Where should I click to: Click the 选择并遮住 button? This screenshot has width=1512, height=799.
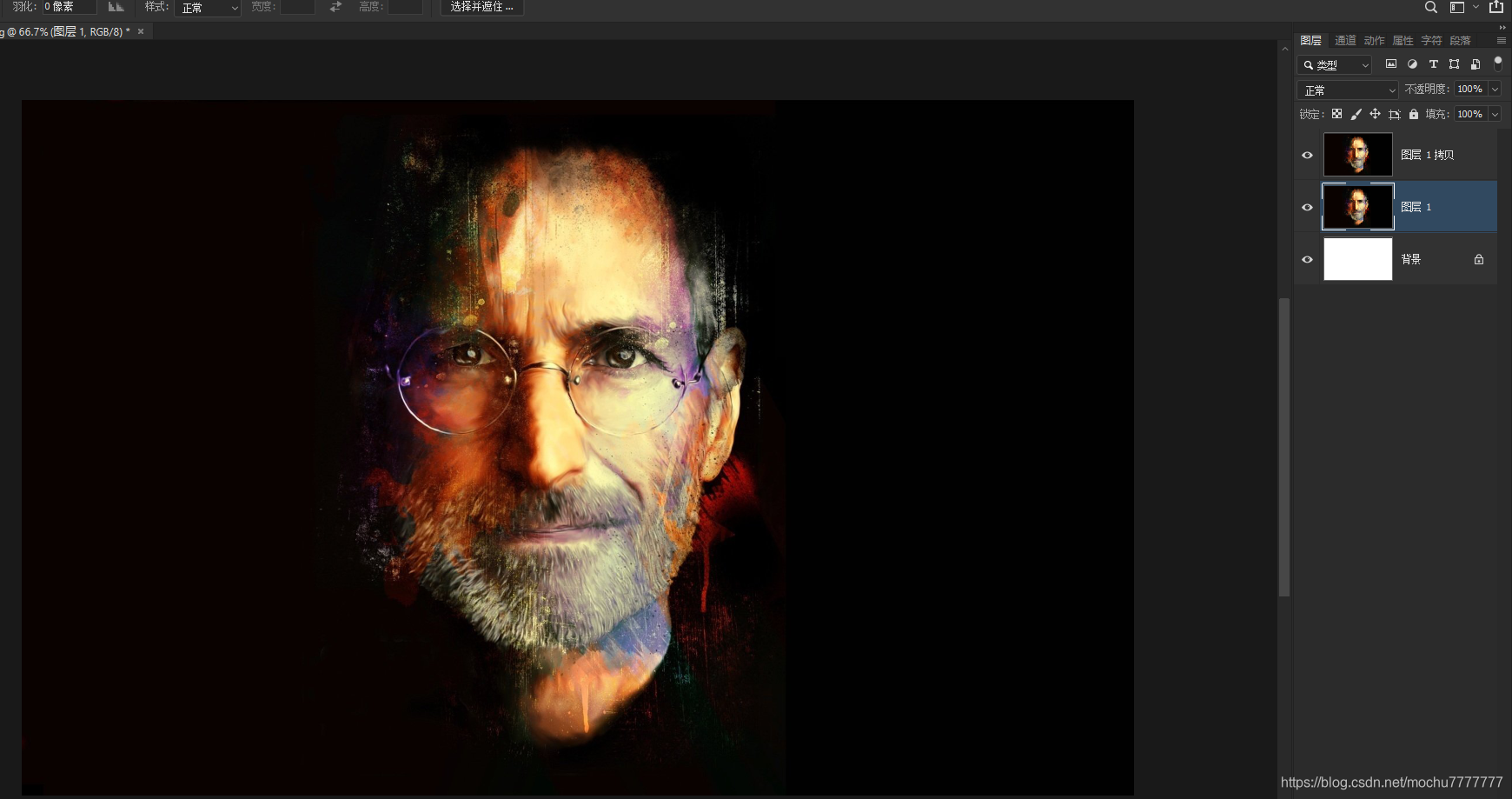coord(481,7)
